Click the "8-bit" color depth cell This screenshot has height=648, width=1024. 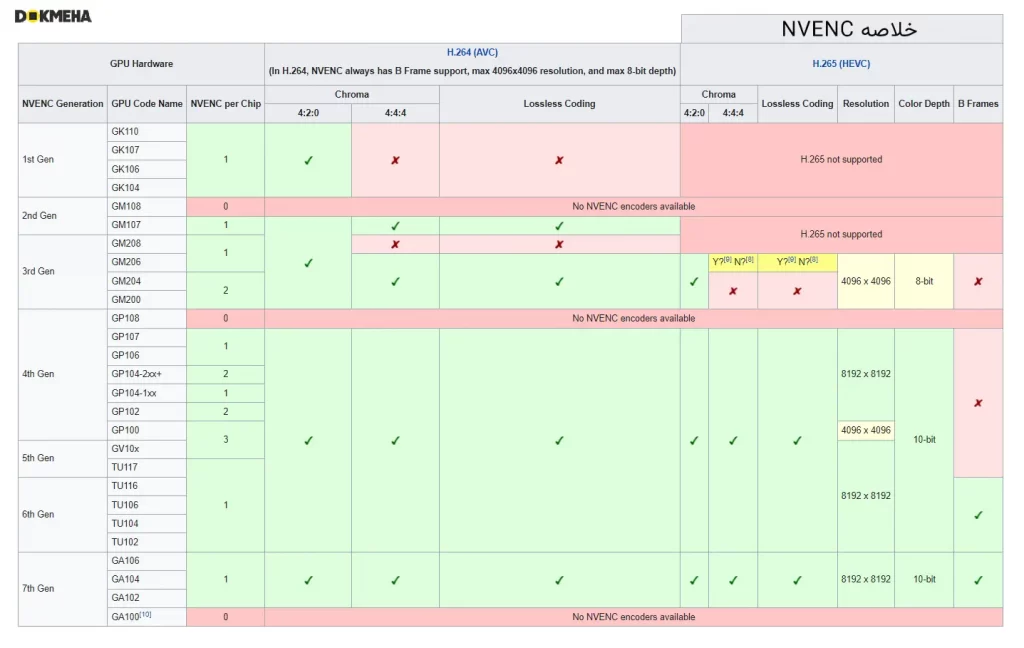tap(924, 281)
